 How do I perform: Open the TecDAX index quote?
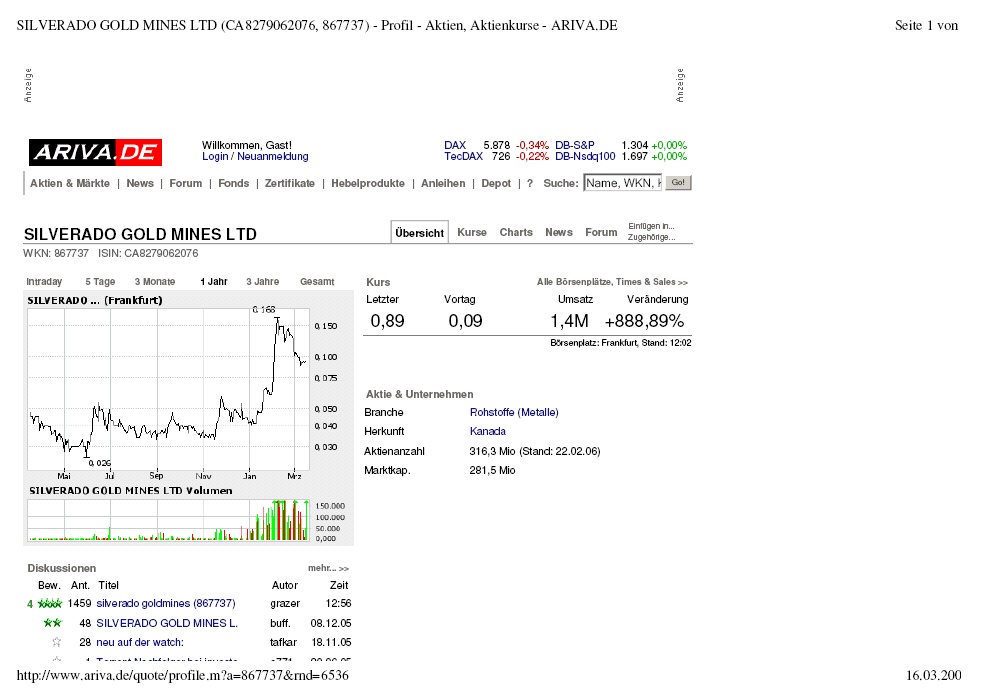point(463,156)
